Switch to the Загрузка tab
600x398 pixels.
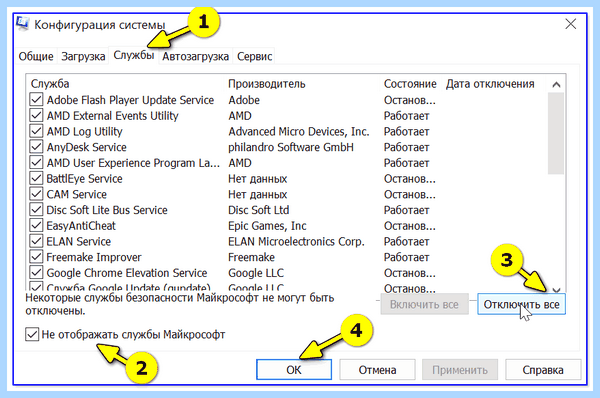click(x=83, y=56)
